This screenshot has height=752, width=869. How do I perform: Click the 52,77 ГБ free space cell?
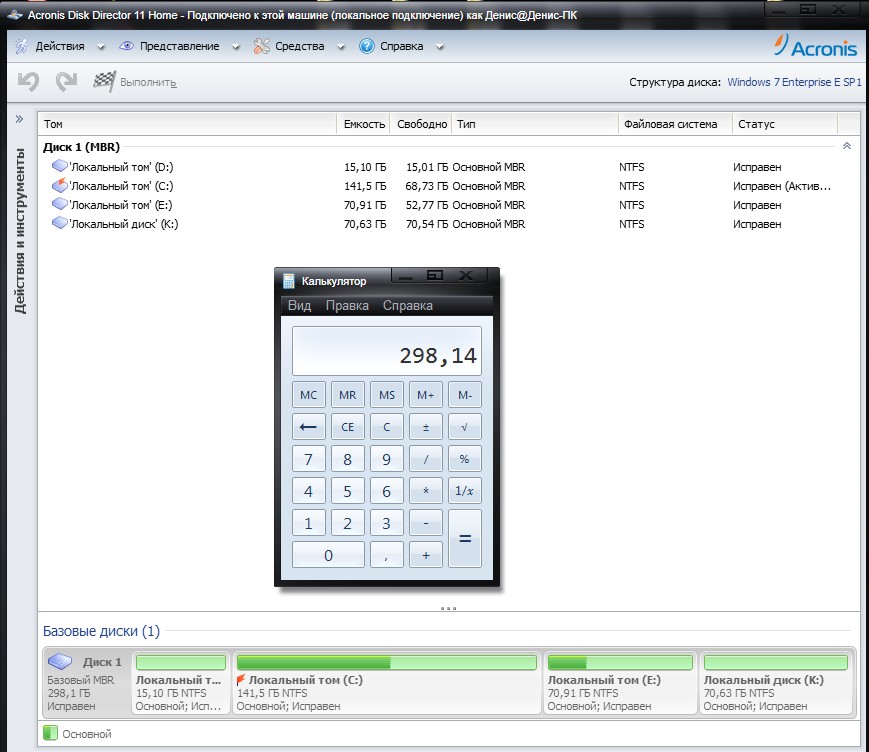coord(427,204)
